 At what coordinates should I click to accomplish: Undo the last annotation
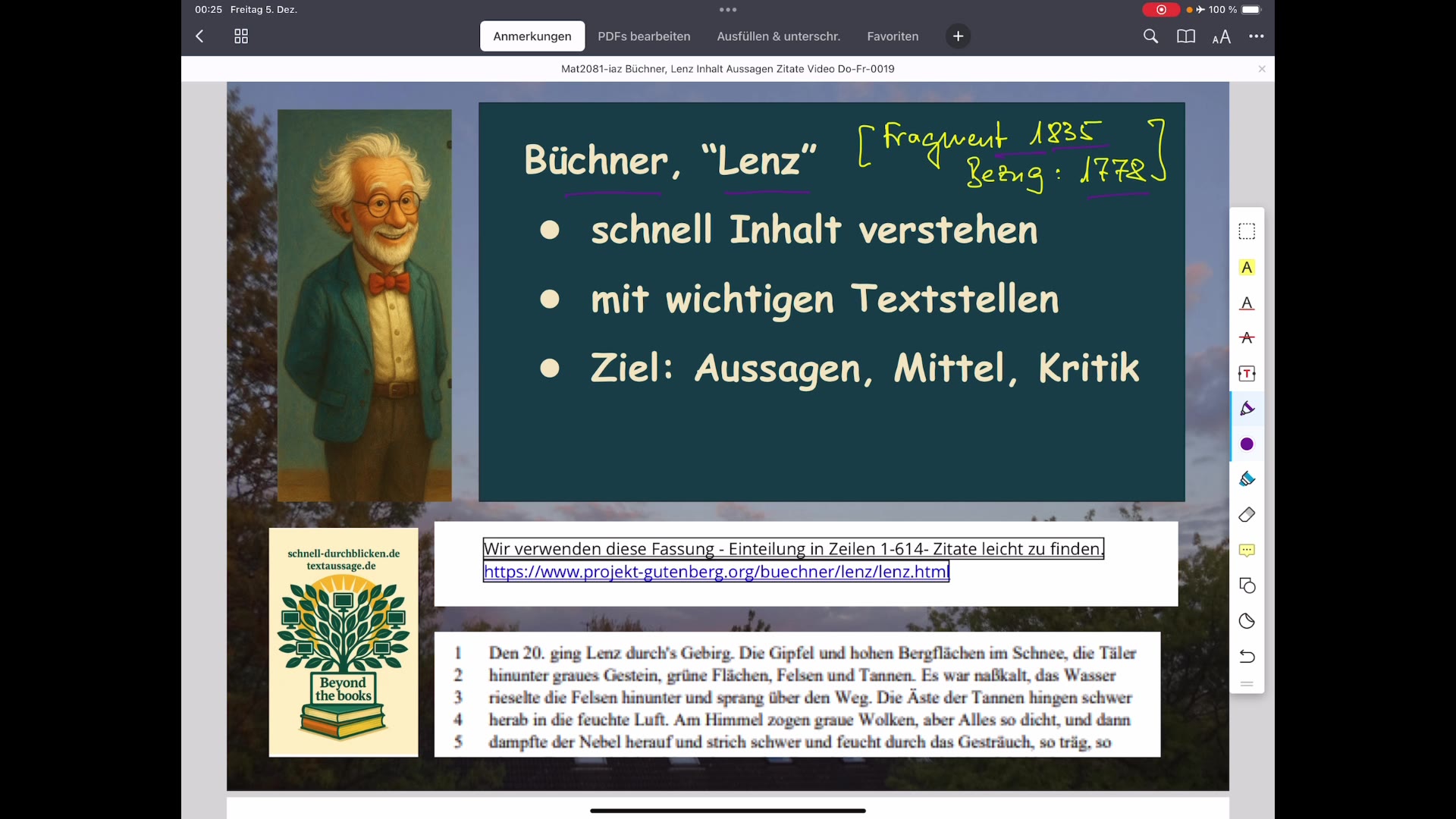1247,657
